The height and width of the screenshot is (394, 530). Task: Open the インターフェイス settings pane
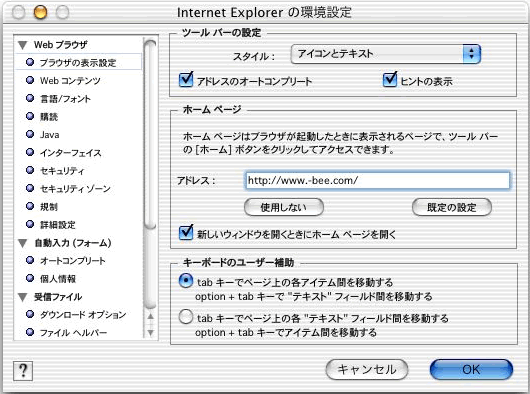71,153
